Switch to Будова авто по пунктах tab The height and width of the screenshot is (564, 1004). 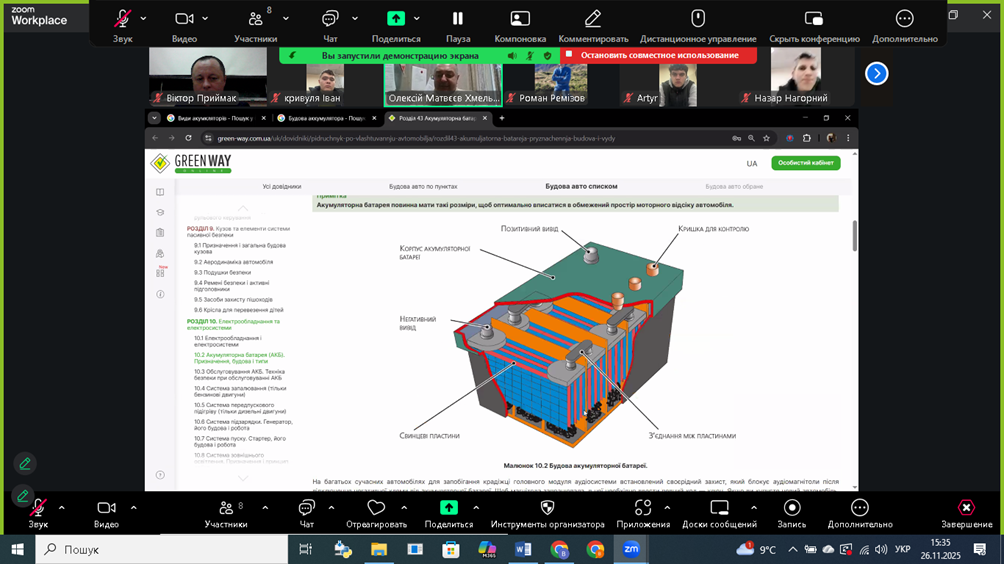(x=422, y=186)
